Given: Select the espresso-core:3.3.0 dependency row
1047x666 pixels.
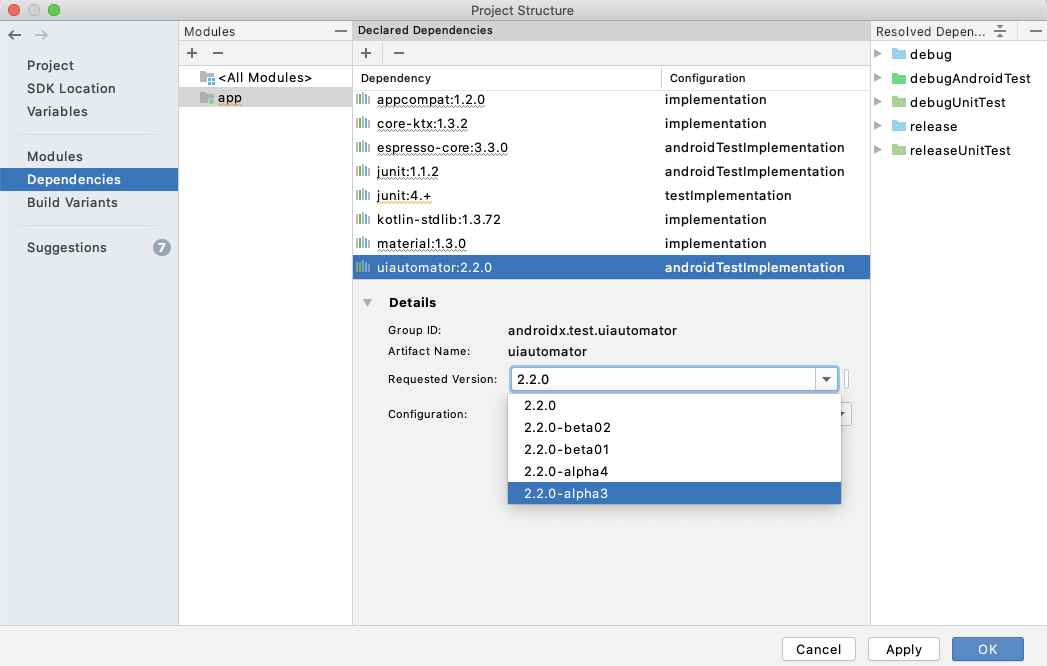Looking at the screenshot, I should 442,148.
